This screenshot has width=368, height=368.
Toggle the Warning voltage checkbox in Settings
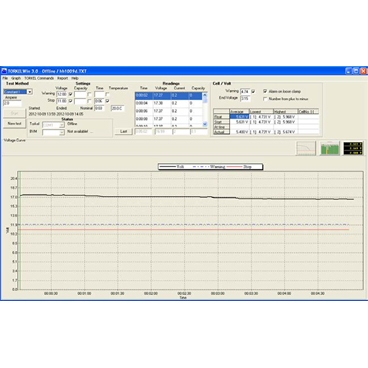tap(70, 94)
